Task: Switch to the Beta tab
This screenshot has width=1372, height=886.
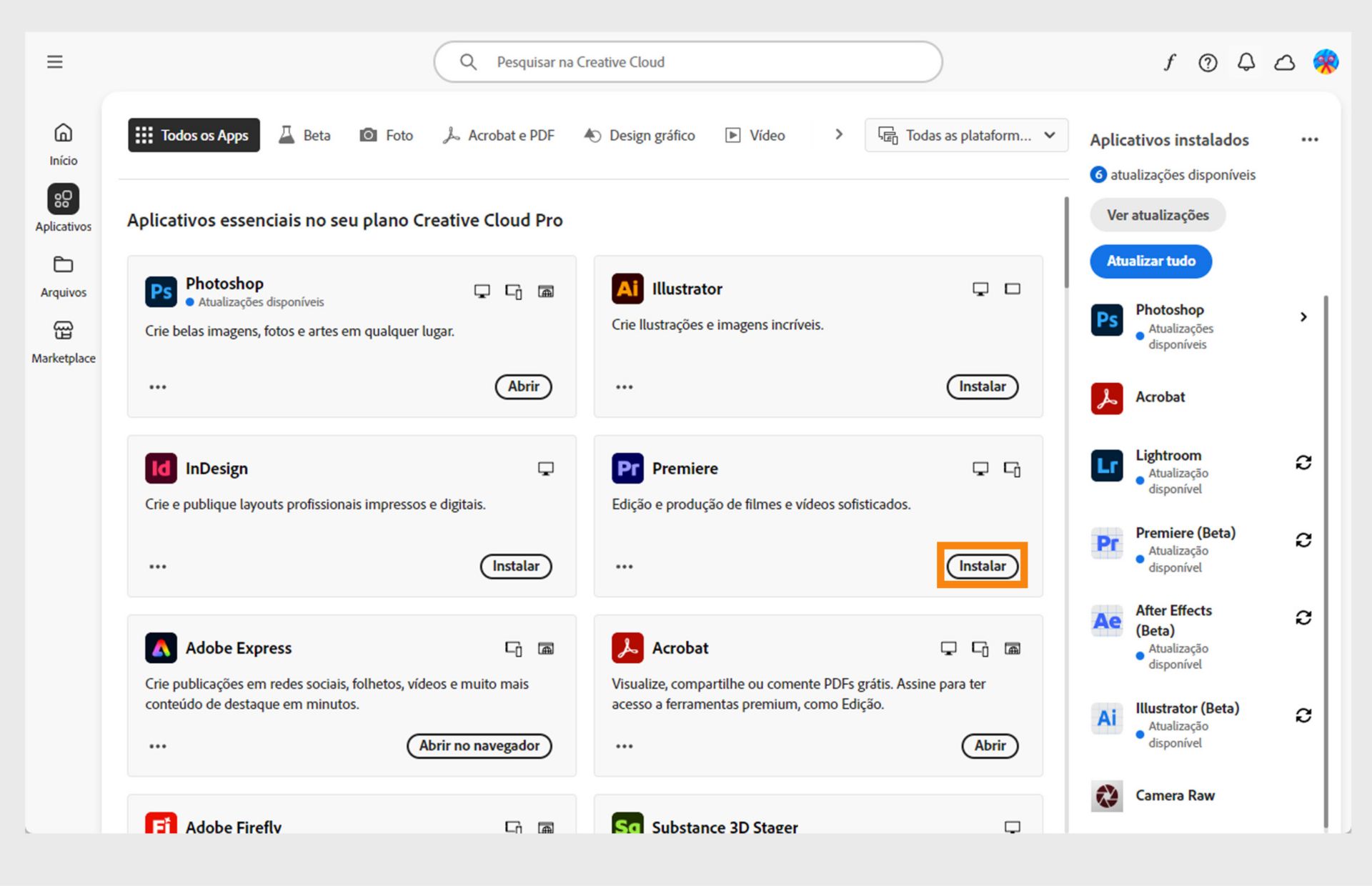Action: point(305,135)
